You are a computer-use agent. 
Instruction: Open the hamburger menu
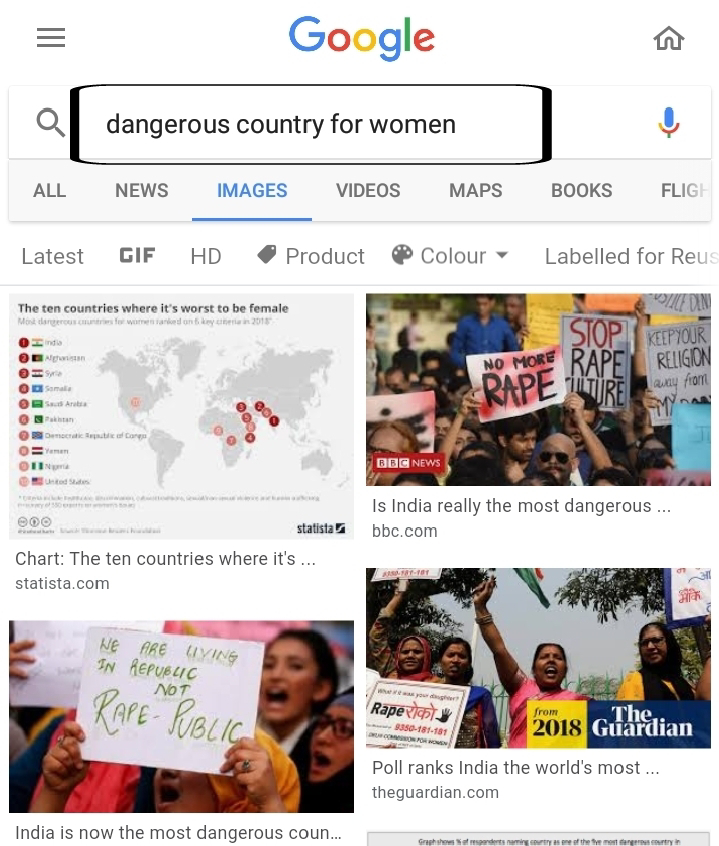tap(51, 38)
